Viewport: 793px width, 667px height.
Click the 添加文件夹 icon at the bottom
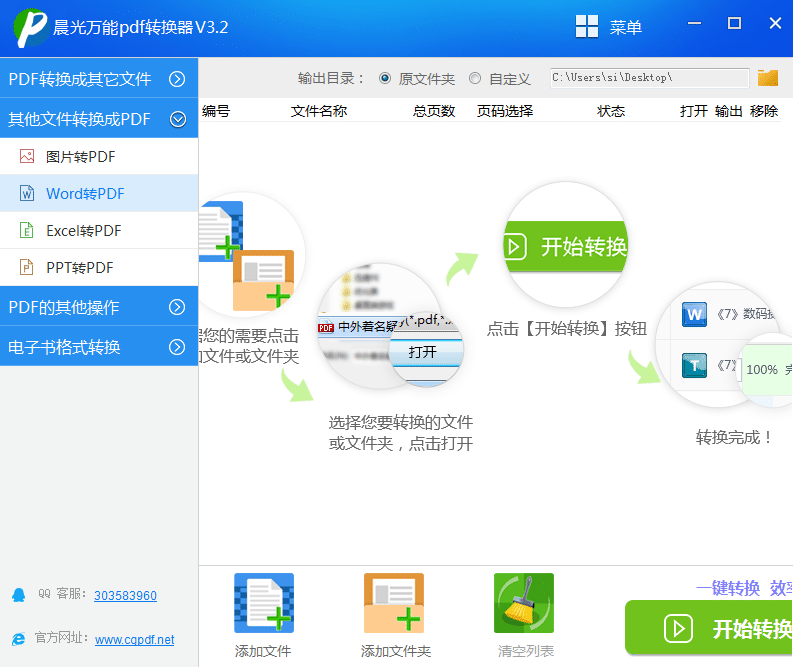point(394,603)
